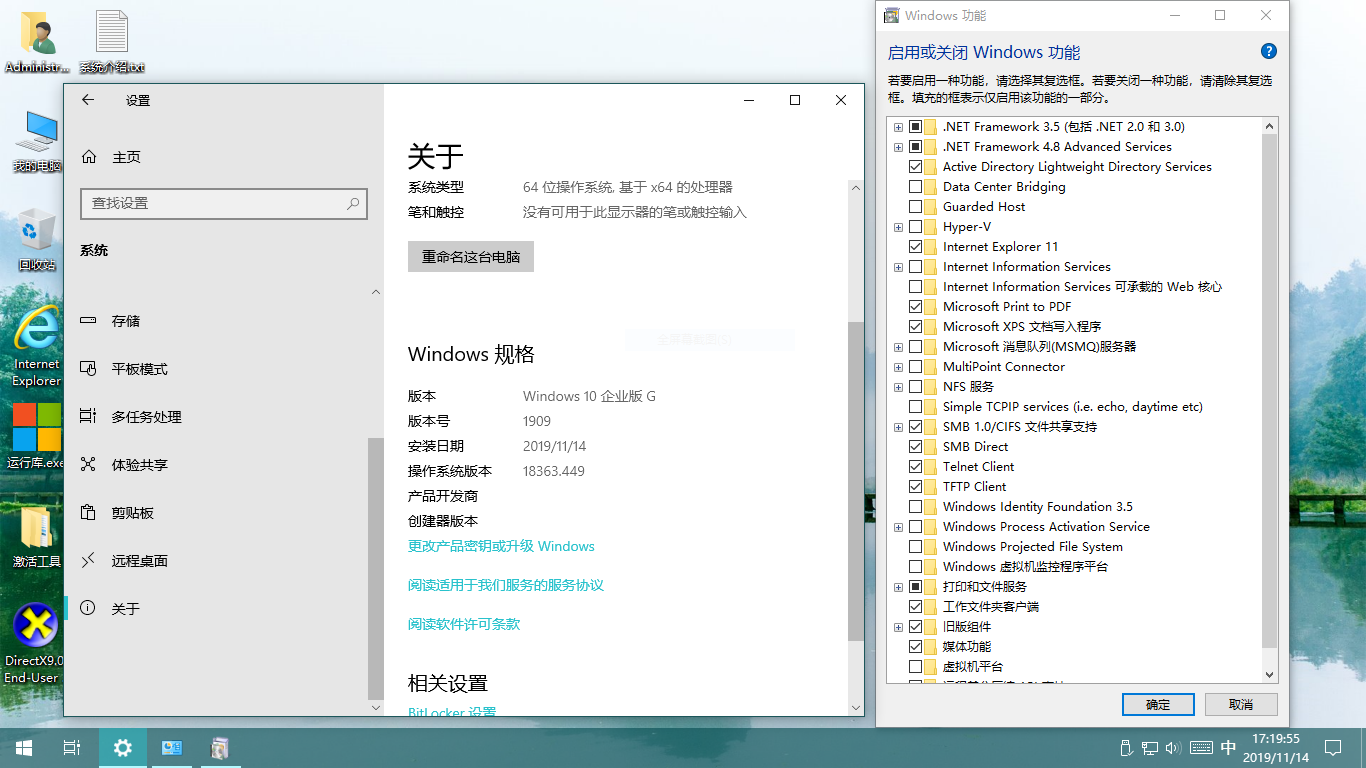Screen dimensions: 1366x768
Task: Expand the SMB 1.0/CIFS tree node
Action: pyautogui.click(x=898, y=427)
